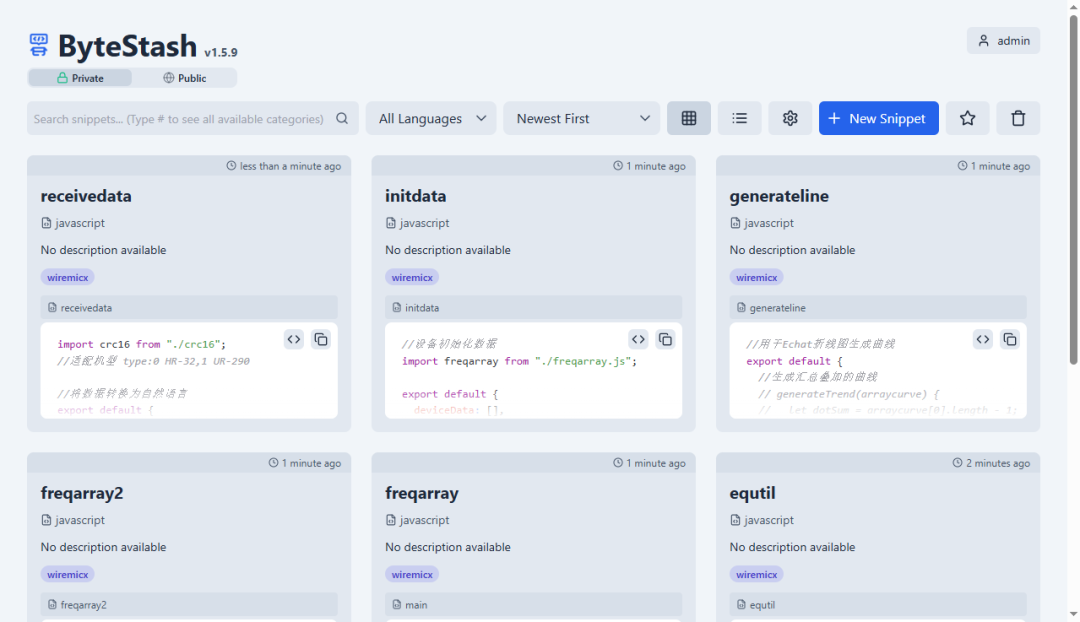Image resolution: width=1080 pixels, height=622 pixels.
Task: Open raw code view for initdata snippet
Action: click(x=638, y=339)
